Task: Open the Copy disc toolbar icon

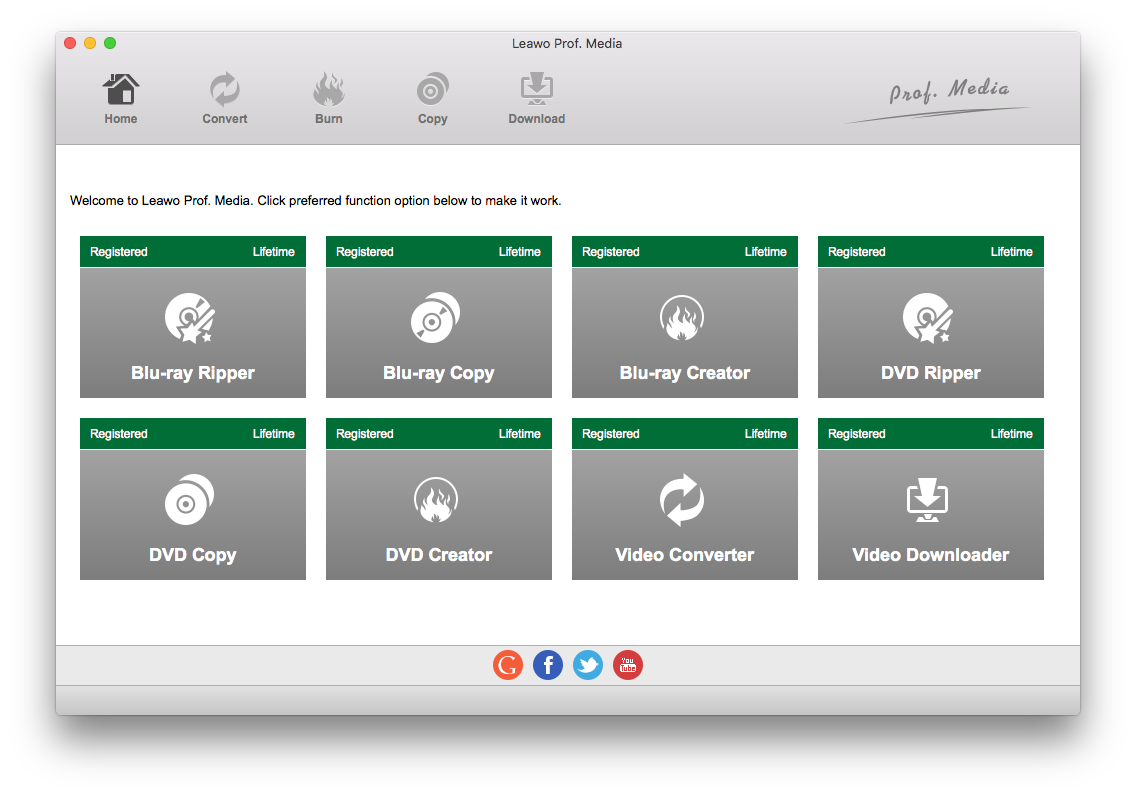Action: 433,89
